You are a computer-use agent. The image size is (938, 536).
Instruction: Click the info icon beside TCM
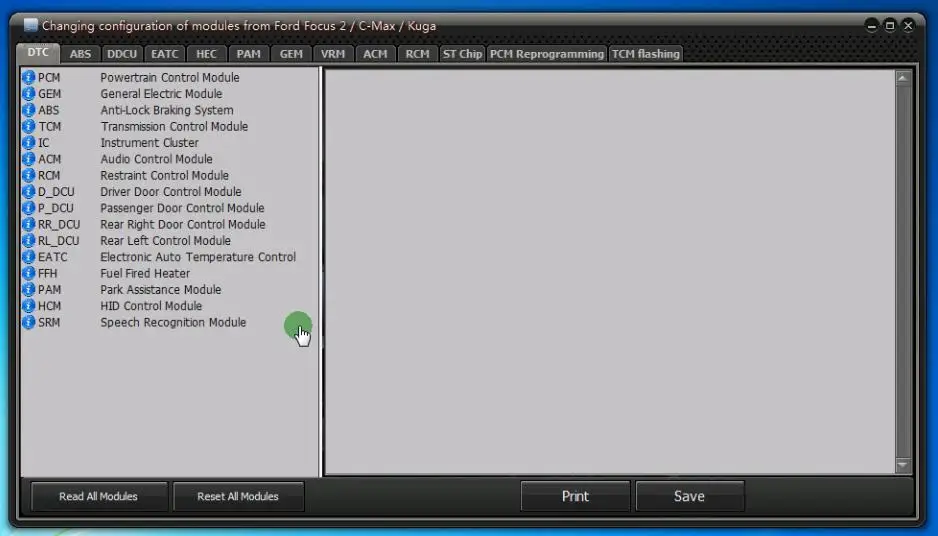(28, 126)
